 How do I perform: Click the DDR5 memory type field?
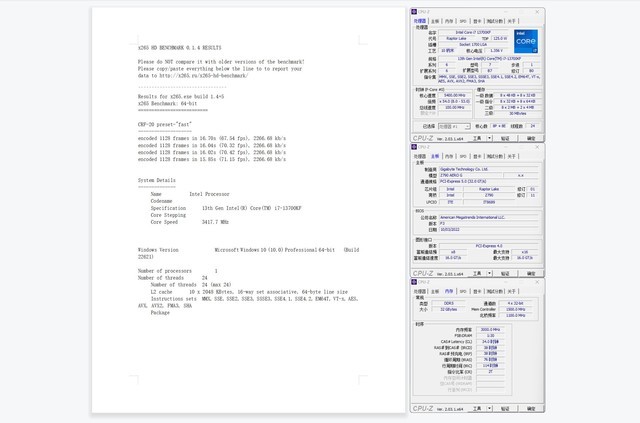click(x=448, y=303)
